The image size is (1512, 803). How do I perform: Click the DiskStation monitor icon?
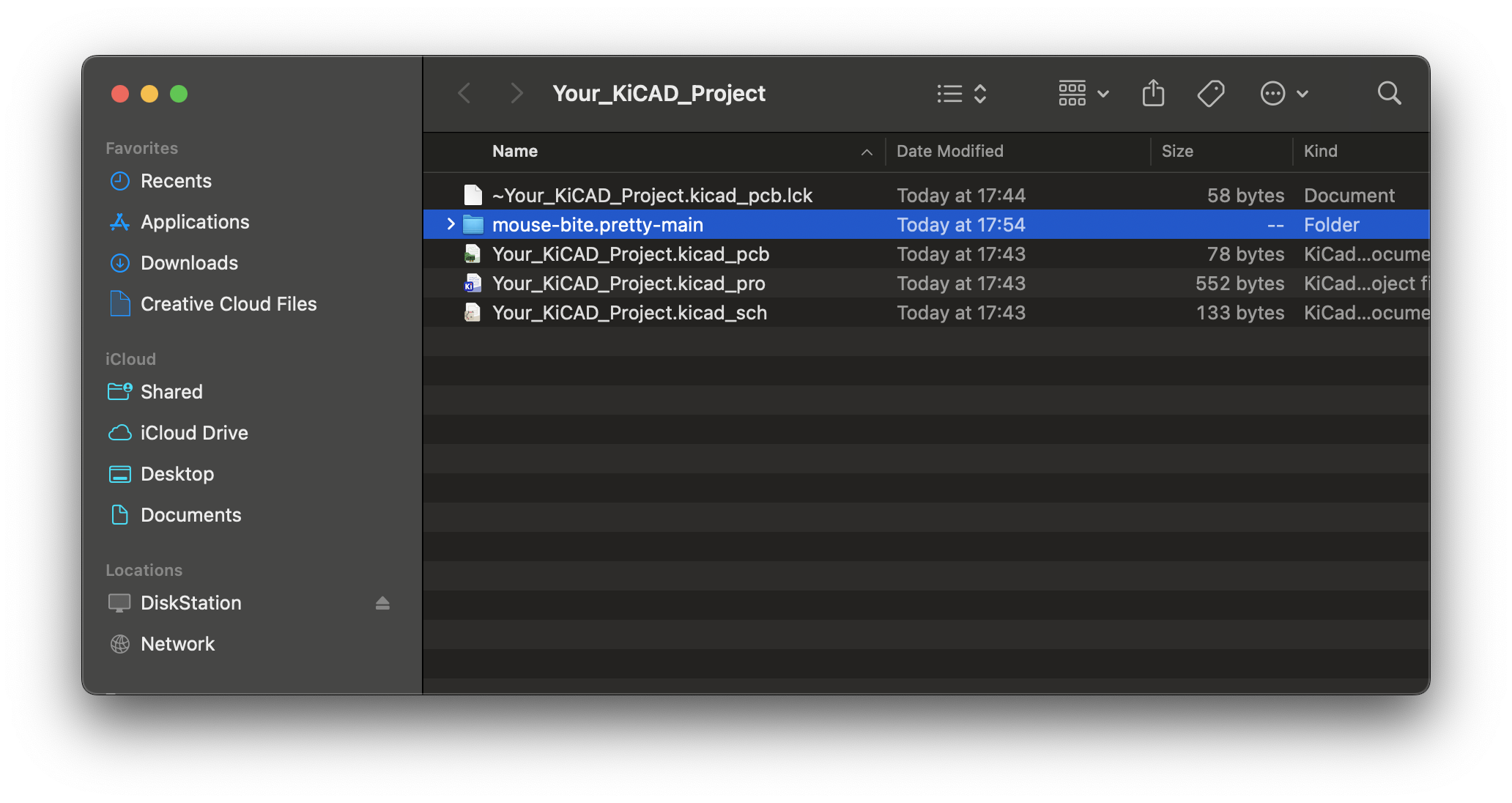tap(119, 603)
